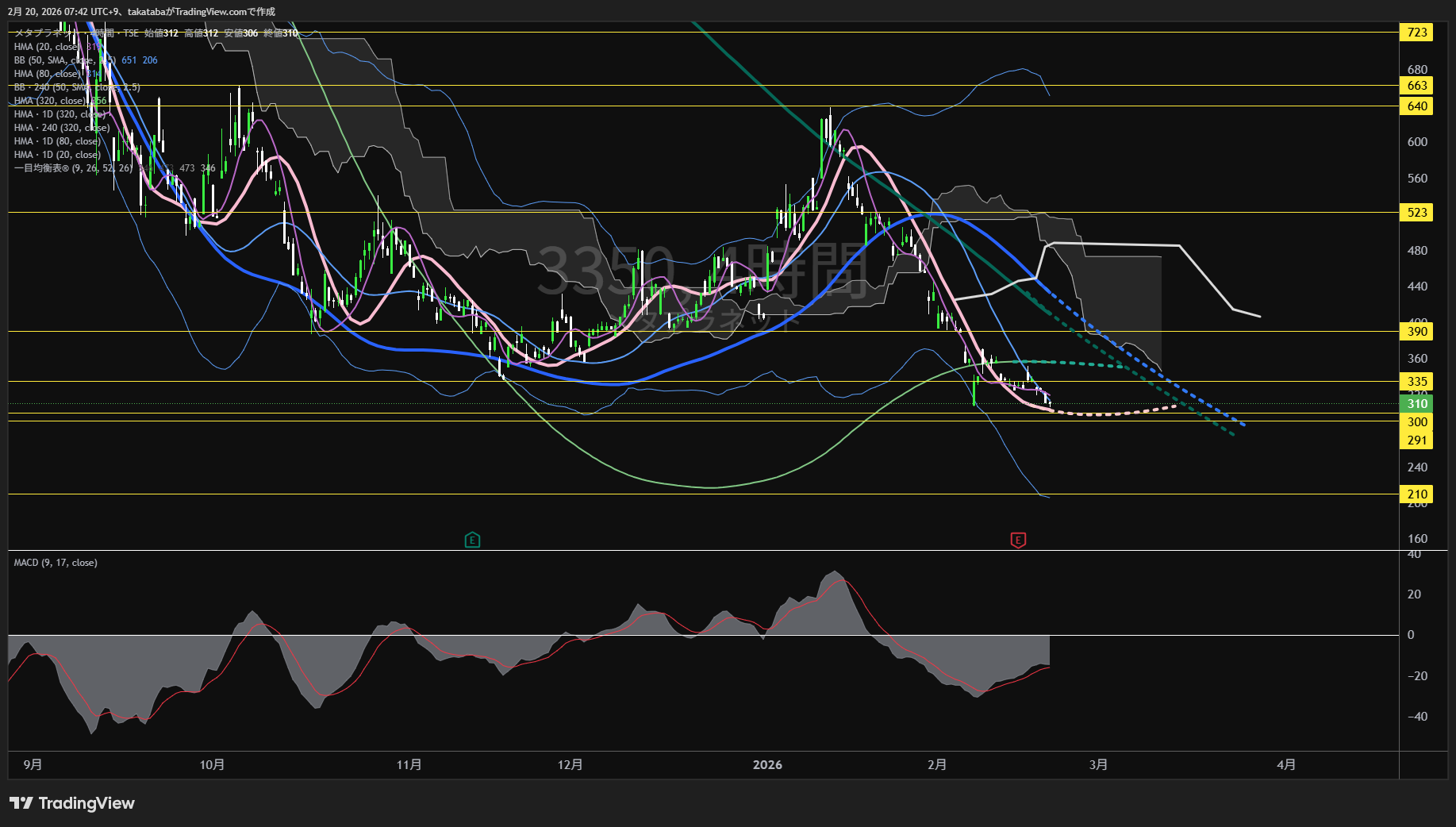This screenshot has width=1456, height=827.
Task: Click the yellow 640 price label swatch
Action: coord(1416,106)
